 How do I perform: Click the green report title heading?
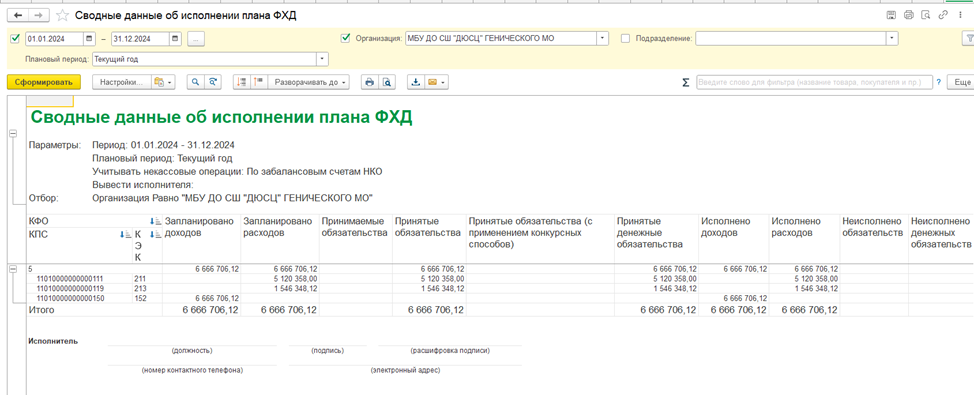click(221, 117)
